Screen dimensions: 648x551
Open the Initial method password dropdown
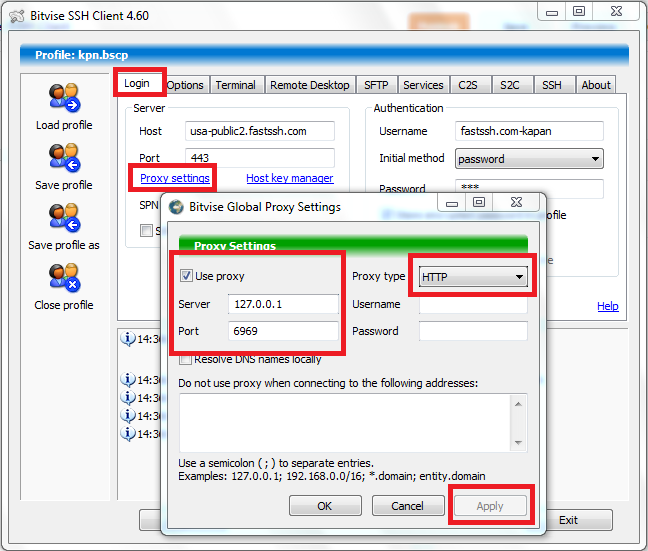(x=529, y=159)
